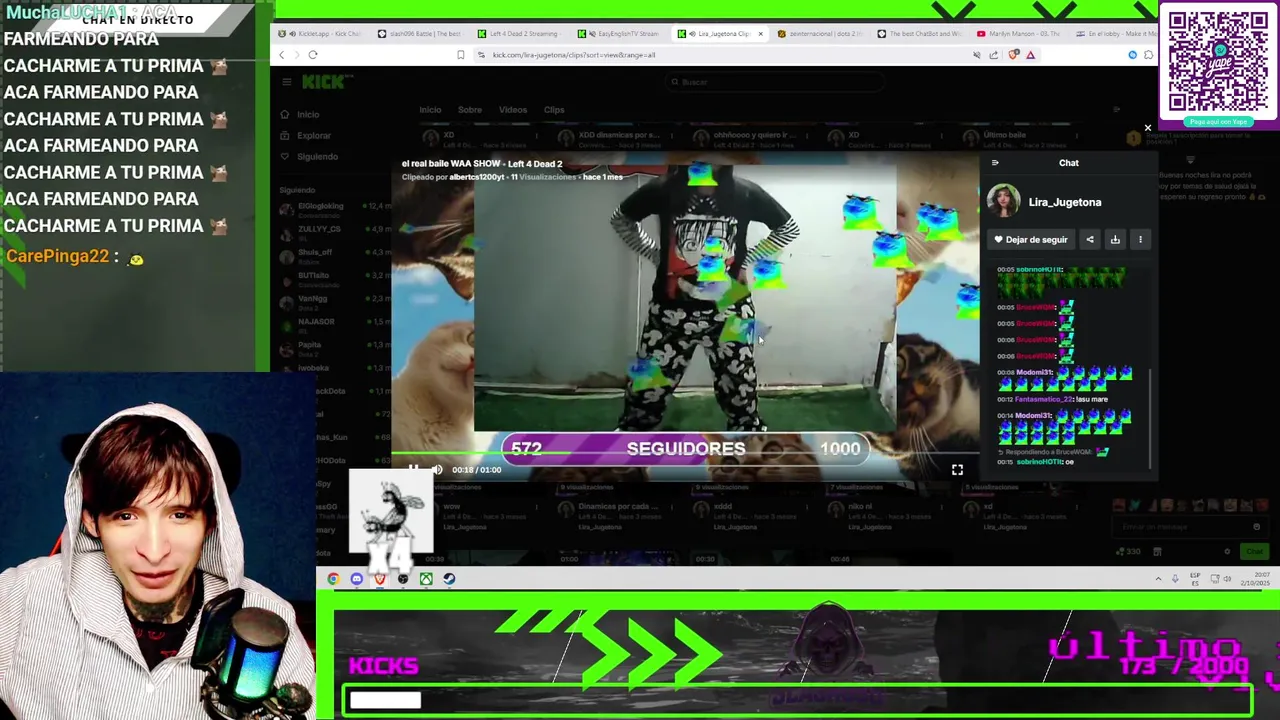Close the Lira_Jugetona Clips tab
1280x720 pixels.
[760, 34]
